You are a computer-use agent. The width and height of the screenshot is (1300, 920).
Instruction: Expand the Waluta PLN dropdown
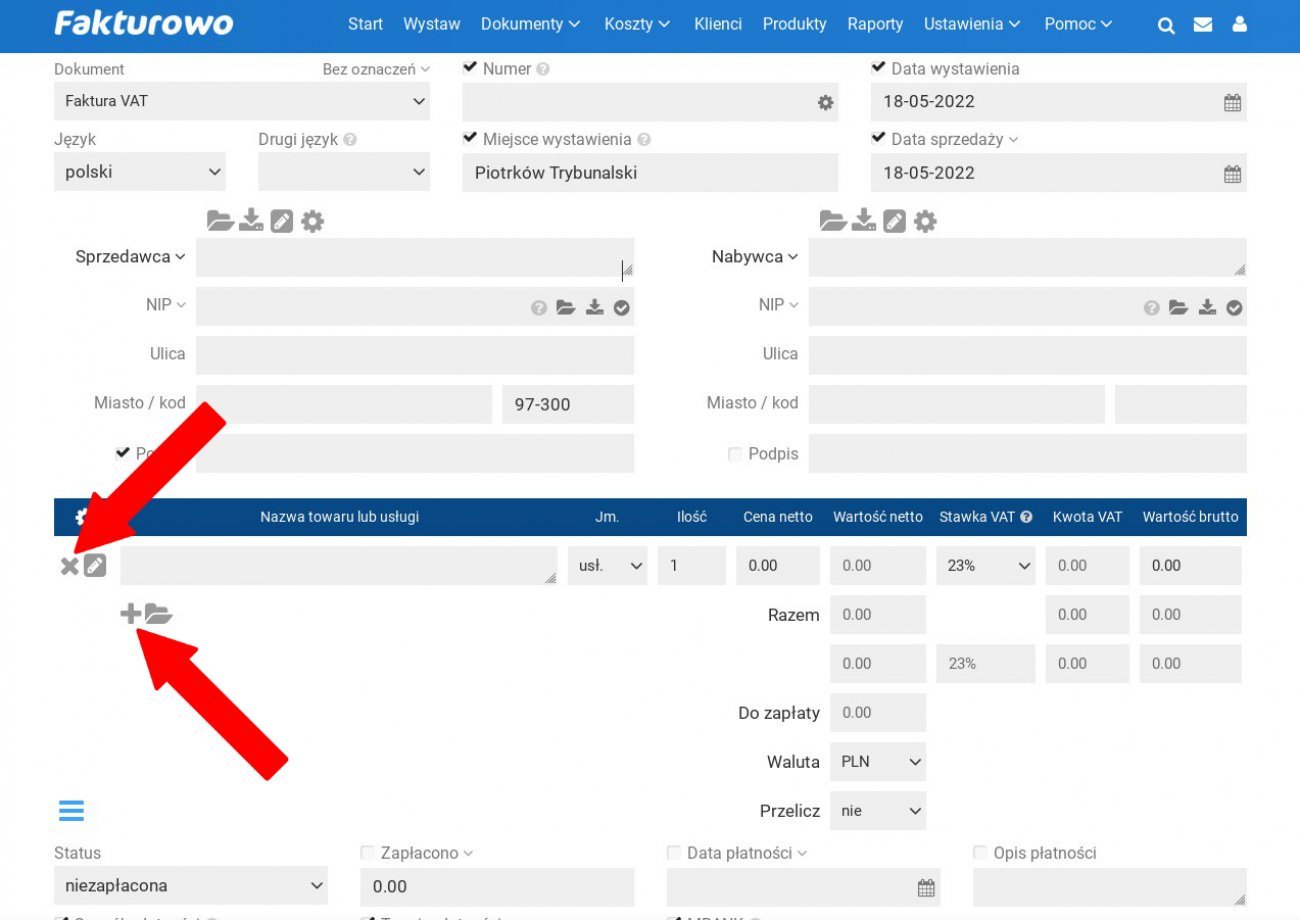pyautogui.click(x=878, y=761)
